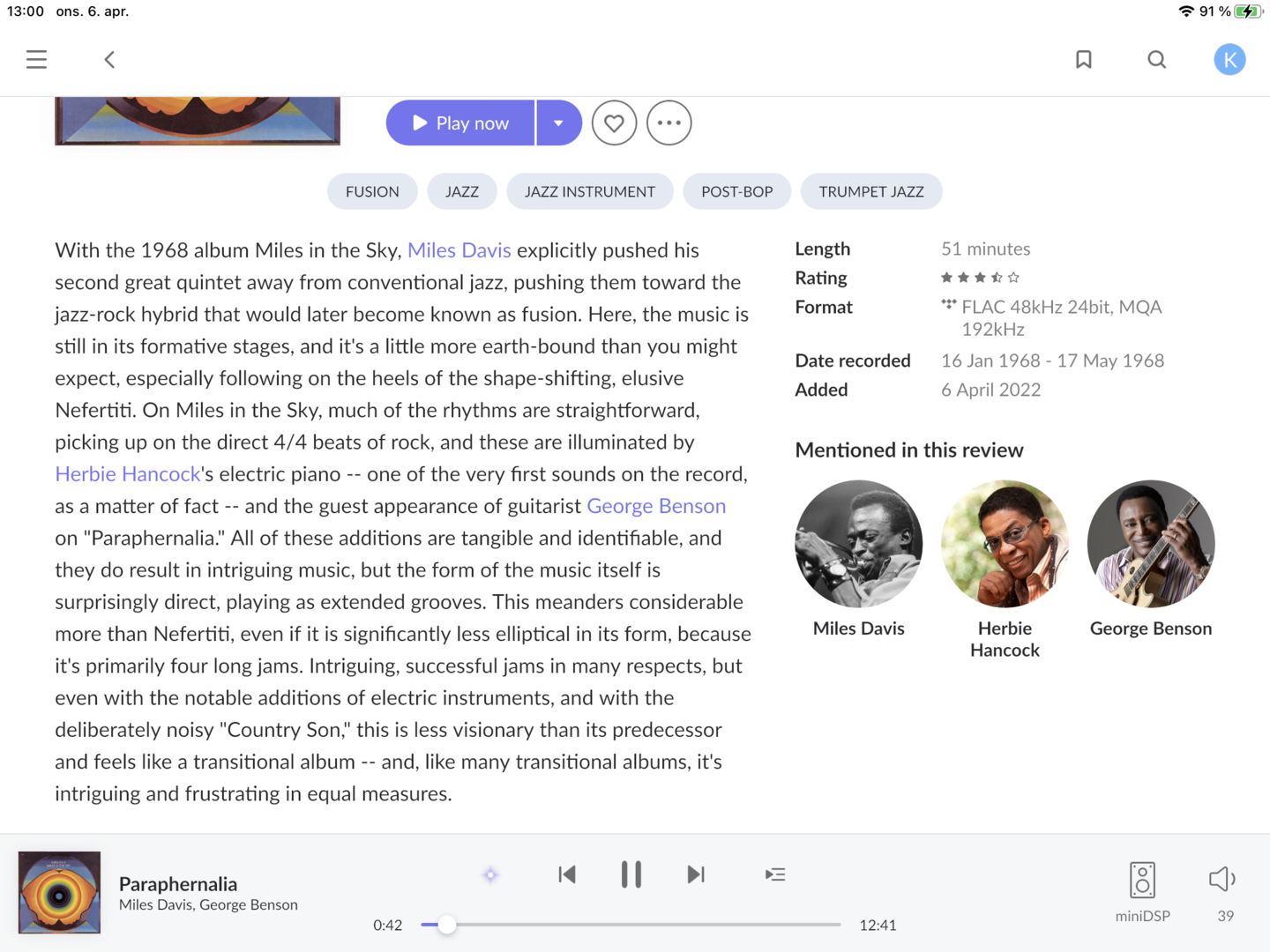Pause the current playback
Screen dimensions: 1270x952
(x=631, y=874)
